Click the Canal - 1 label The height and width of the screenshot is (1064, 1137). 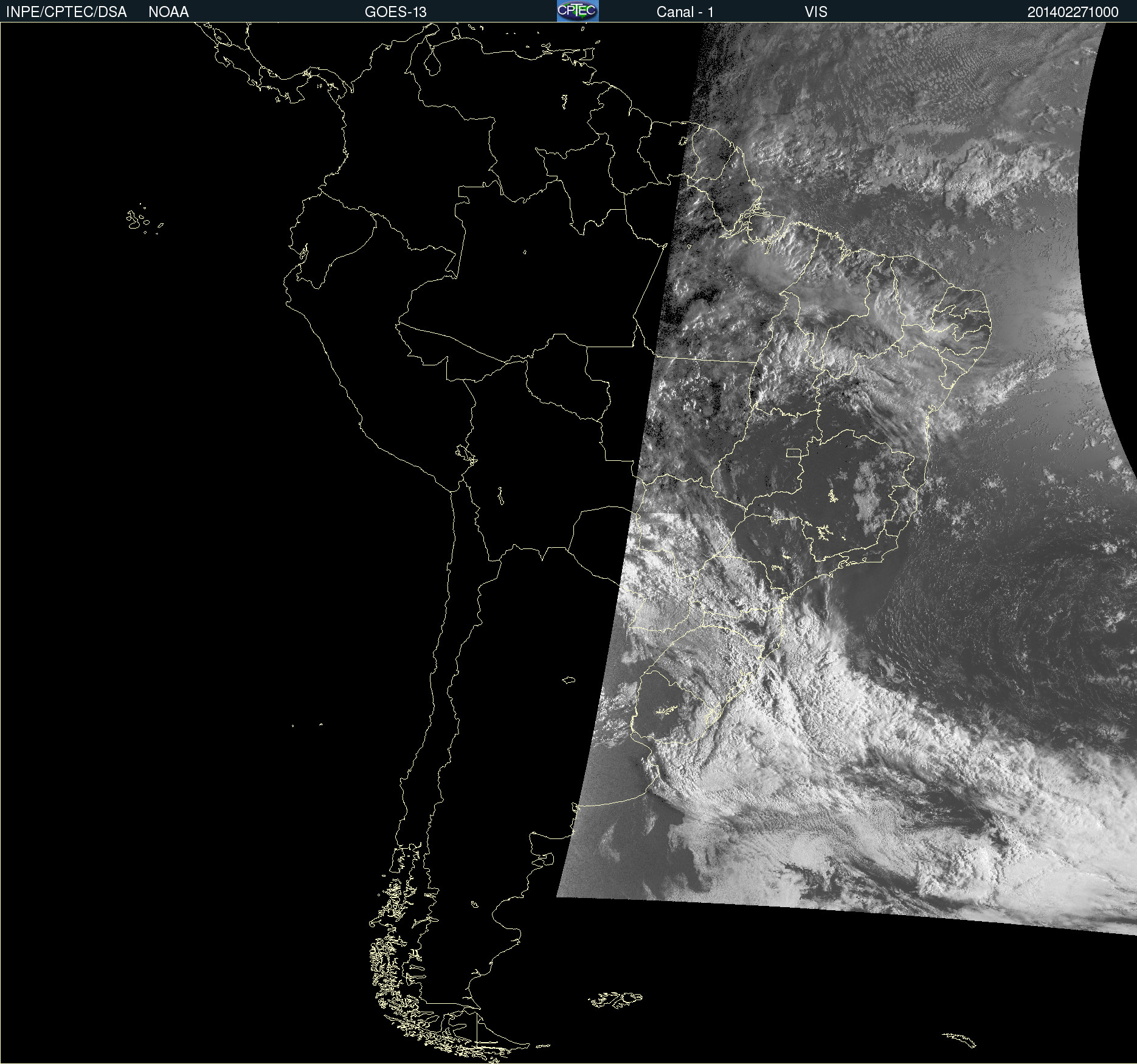685,12
